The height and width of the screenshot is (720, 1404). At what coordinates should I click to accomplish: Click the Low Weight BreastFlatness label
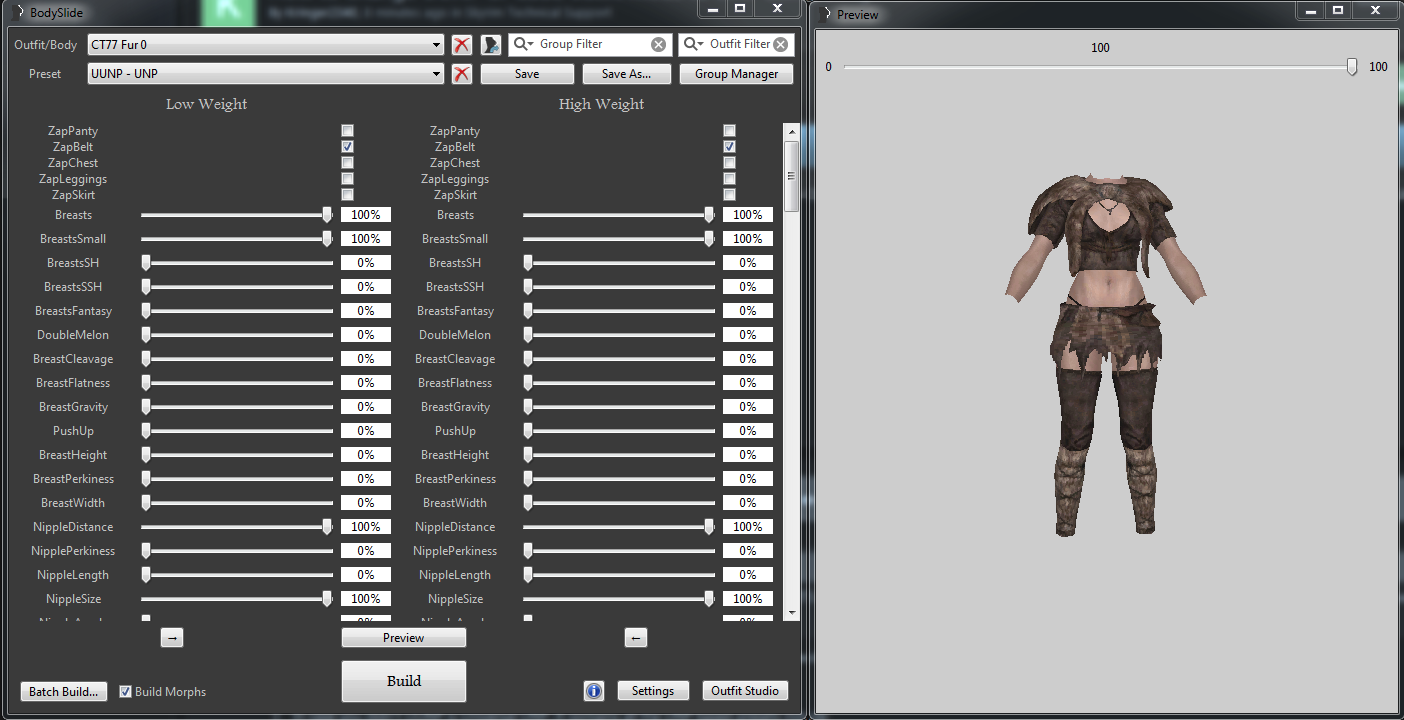[x=73, y=383]
